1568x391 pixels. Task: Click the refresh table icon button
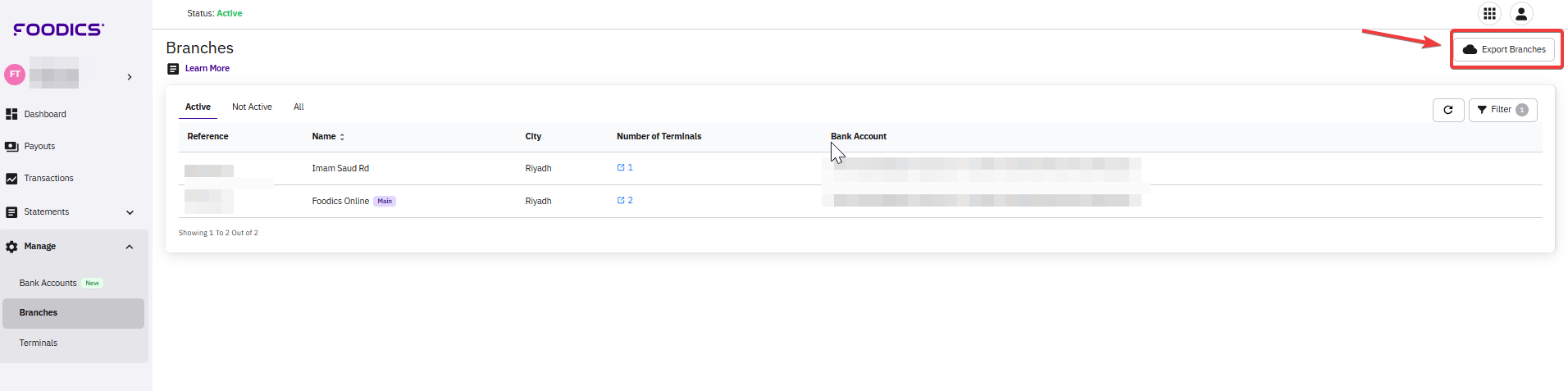pos(1448,110)
